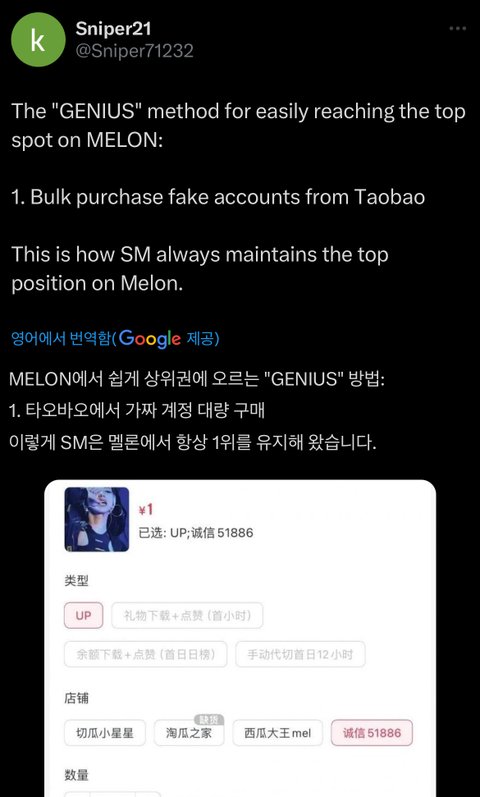Click the 已选: UP;诚信 51886 selection text

click(196, 533)
